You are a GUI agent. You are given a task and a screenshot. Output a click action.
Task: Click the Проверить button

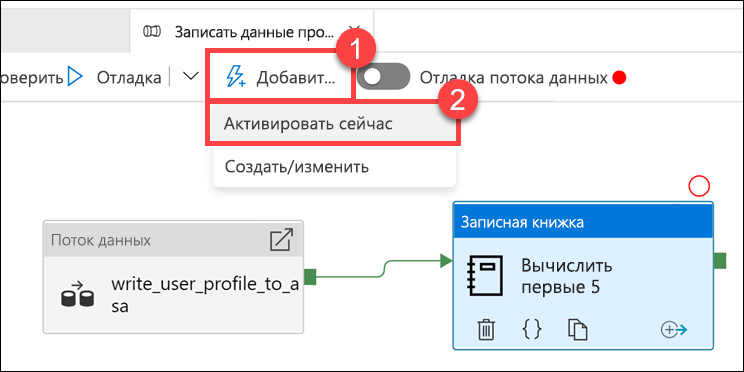31,77
